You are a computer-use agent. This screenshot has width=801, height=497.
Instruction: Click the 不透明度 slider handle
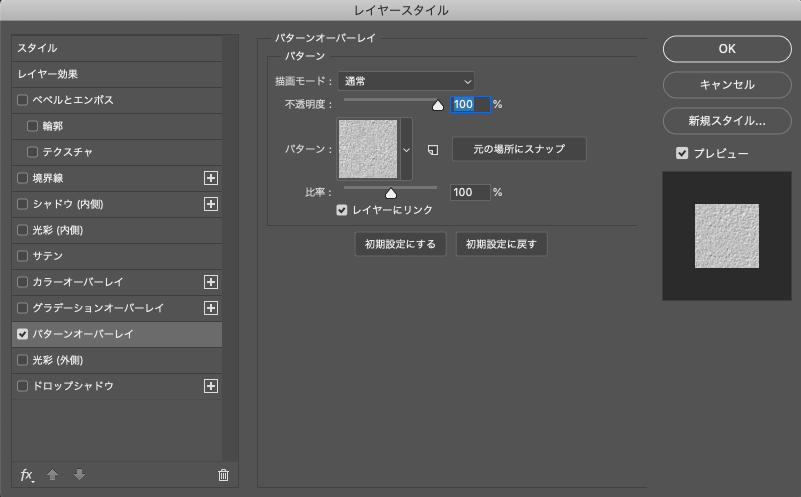coord(438,105)
